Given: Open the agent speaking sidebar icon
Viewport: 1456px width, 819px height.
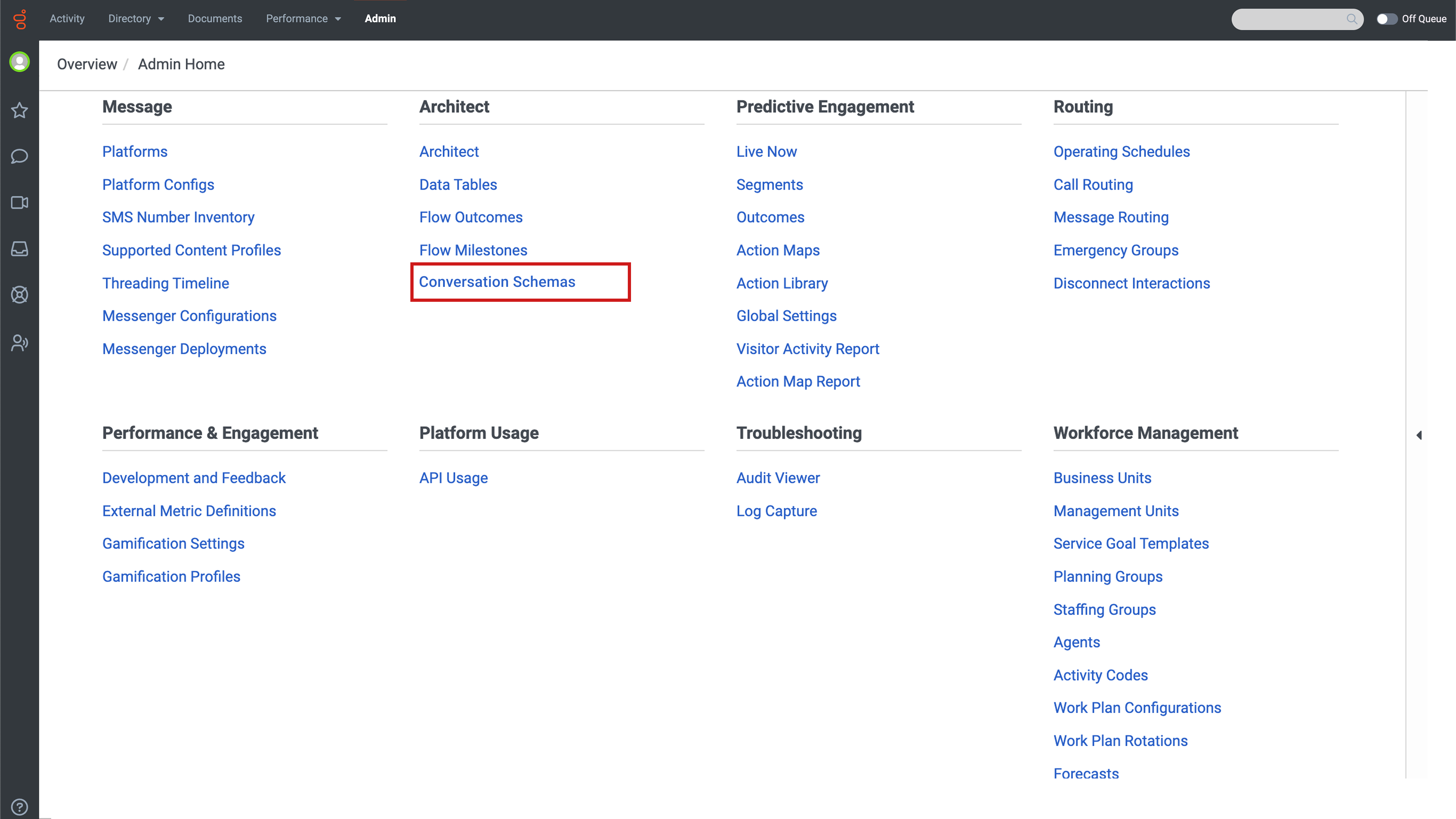Looking at the screenshot, I should tap(20, 343).
